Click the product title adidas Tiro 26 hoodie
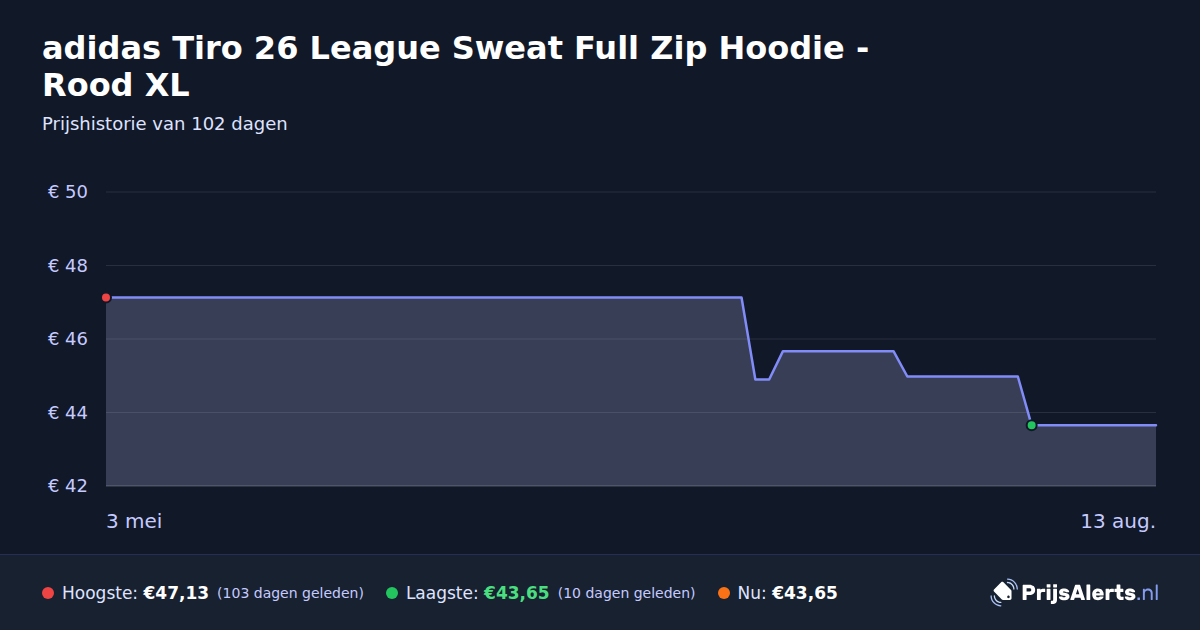 pos(455,66)
